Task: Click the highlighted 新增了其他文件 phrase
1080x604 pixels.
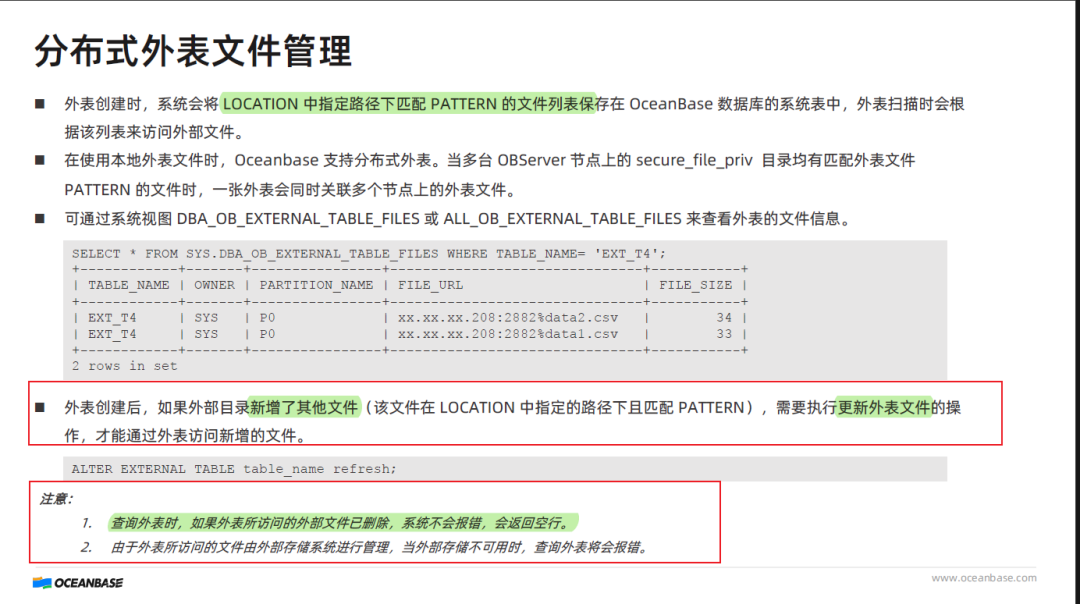Action: tap(304, 408)
